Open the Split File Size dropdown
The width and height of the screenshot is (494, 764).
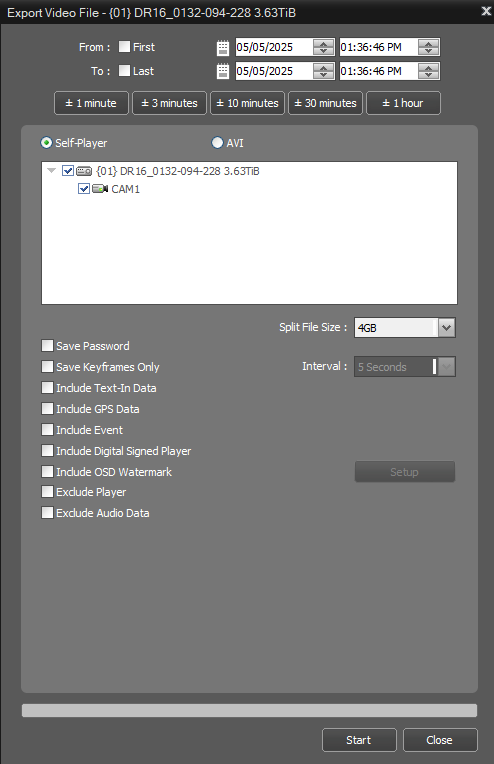point(447,327)
